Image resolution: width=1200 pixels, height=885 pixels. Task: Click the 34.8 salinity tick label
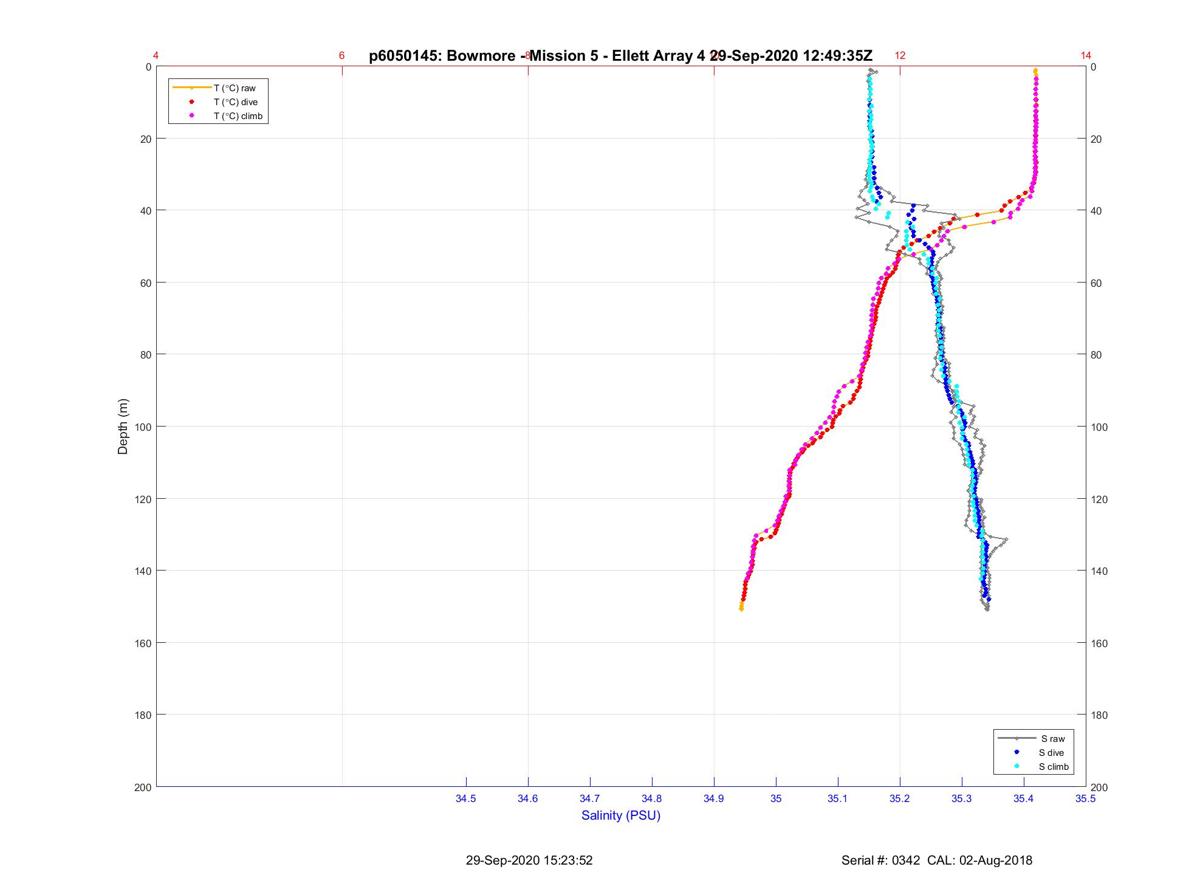[x=652, y=798]
